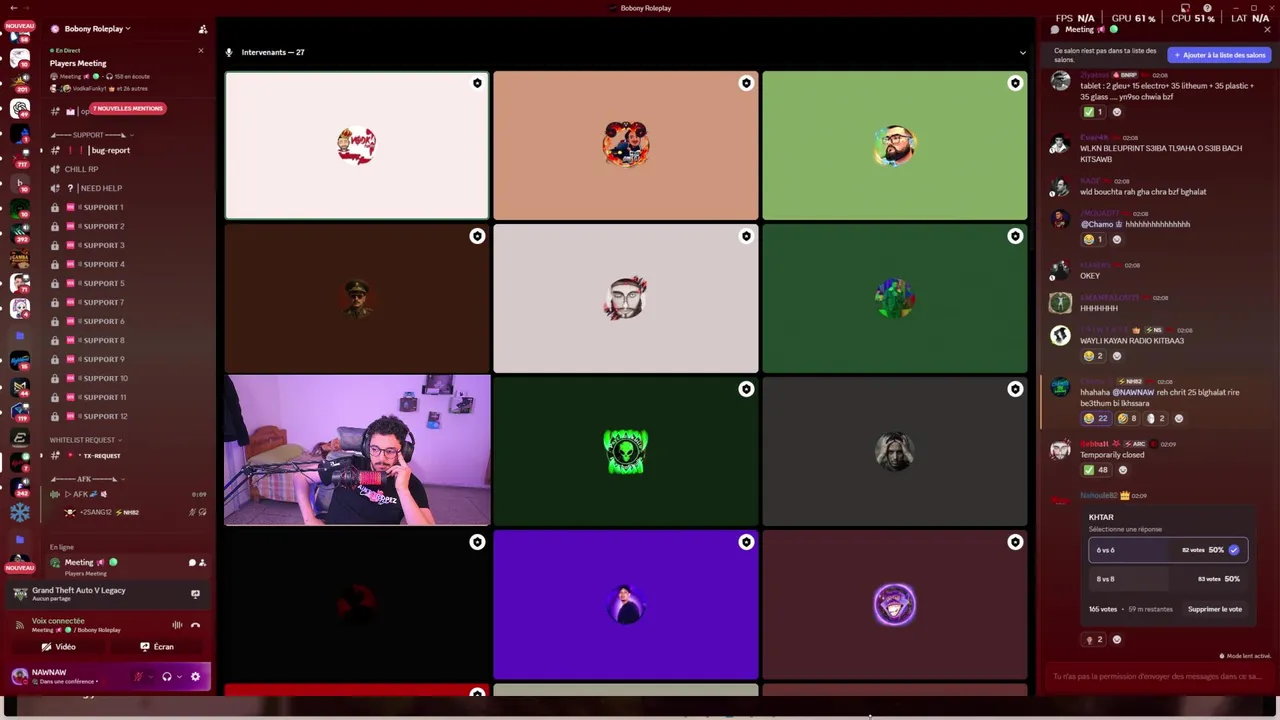This screenshot has width=1280, height=720.
Task: Click the microphone icon next to Intervenants
Action: click(229, 52)
